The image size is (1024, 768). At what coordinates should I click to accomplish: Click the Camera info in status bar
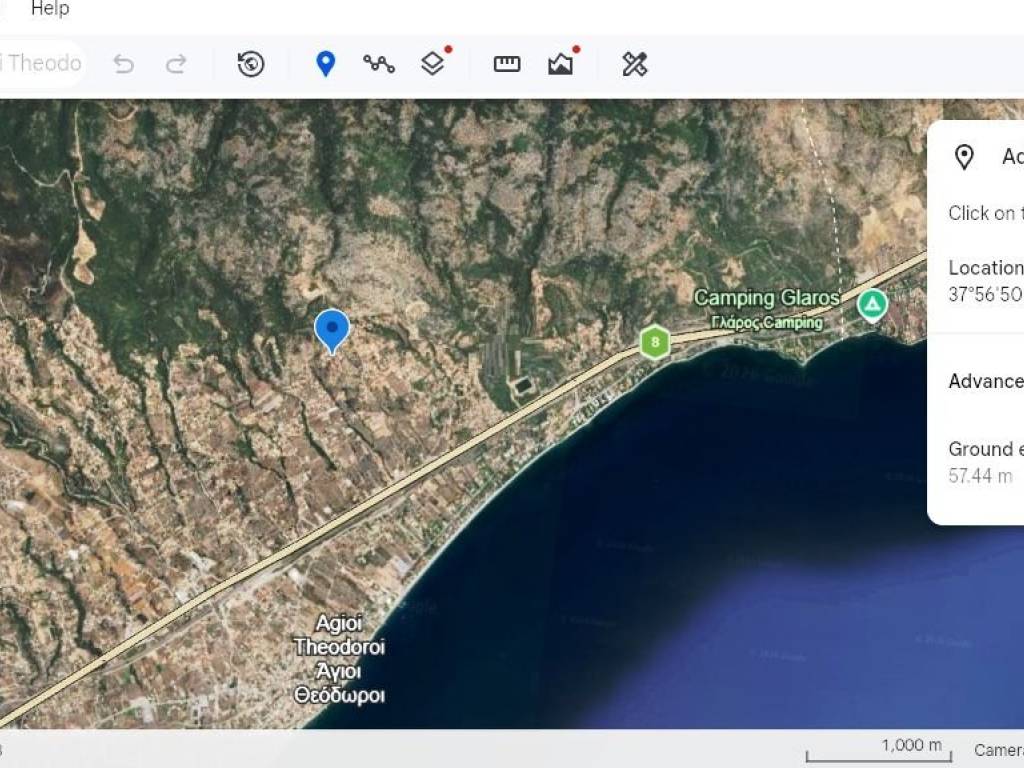[x=998, y=750]
